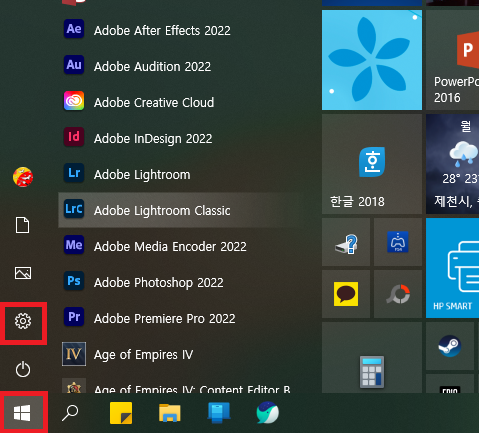The height and width of the screenshot is (433, 479).
Task: Launch Adobe Lightroom Classic LrC icon
Action: pos(74,209)
